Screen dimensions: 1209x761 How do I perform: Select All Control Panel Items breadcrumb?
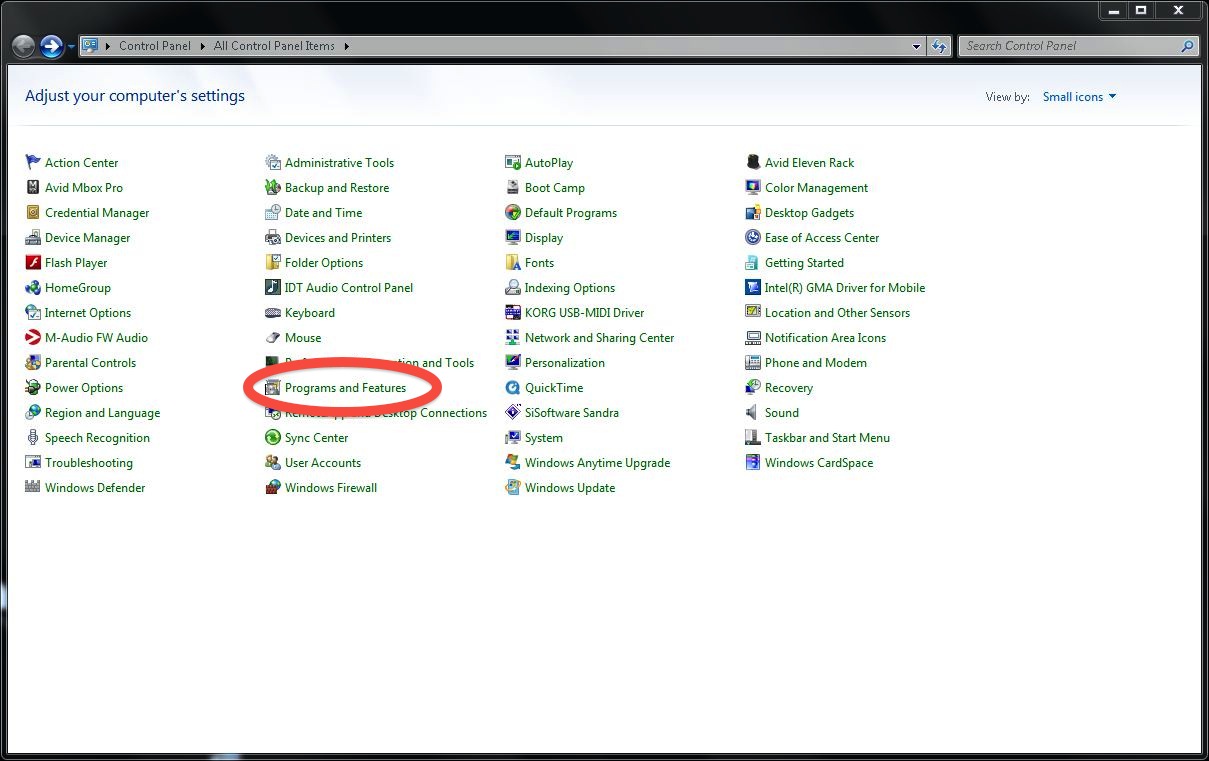pos(274,46)
